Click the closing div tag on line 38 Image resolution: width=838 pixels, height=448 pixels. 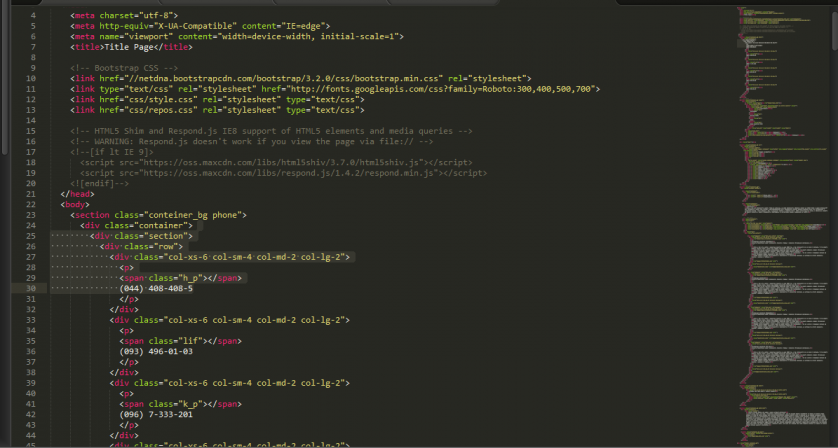click(124, 373)
